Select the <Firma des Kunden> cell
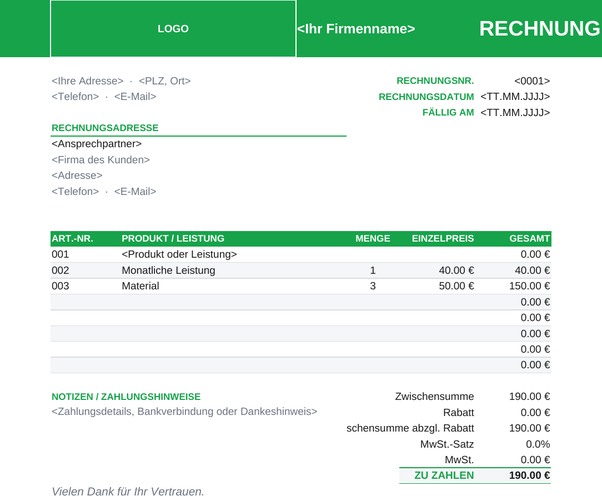Image resolution: width=602 pixels, height=496 pixels. [101, 160]
